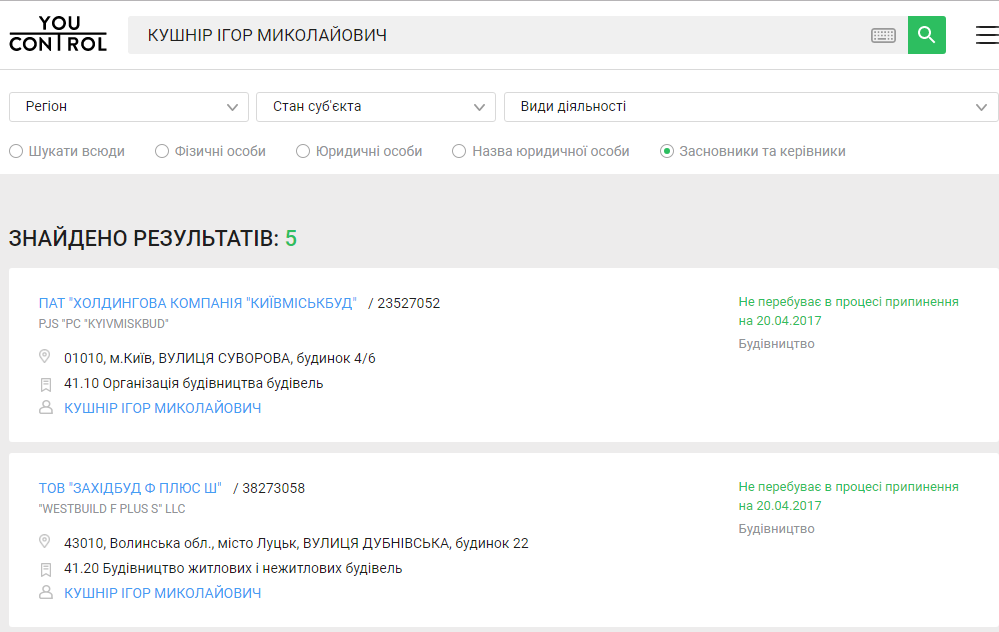
Task: Select 'Юридичні особи' radio button
Action: click(303, 152)
